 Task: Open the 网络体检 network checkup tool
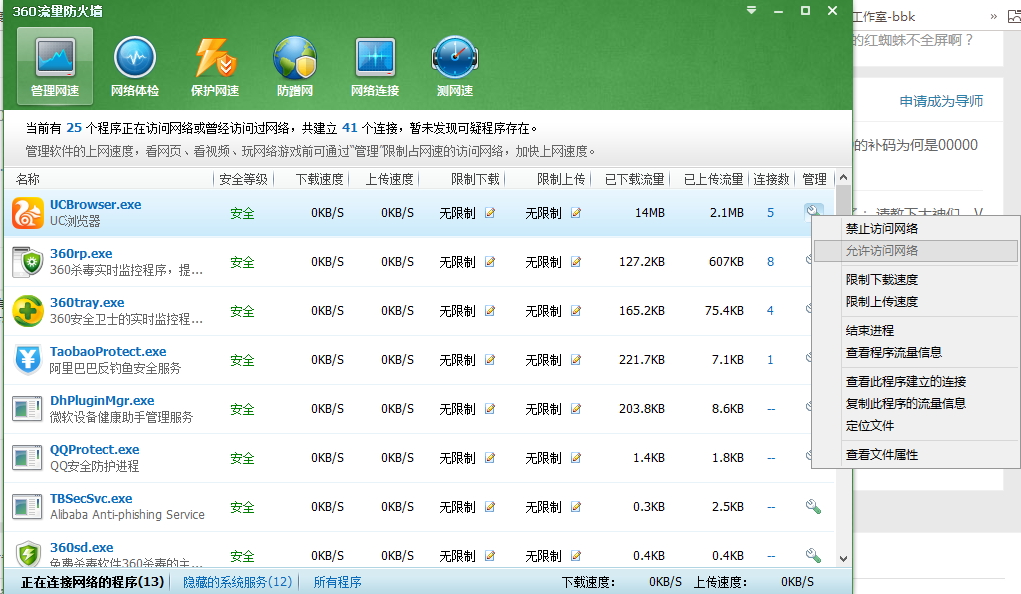click(x=135, y=66)
